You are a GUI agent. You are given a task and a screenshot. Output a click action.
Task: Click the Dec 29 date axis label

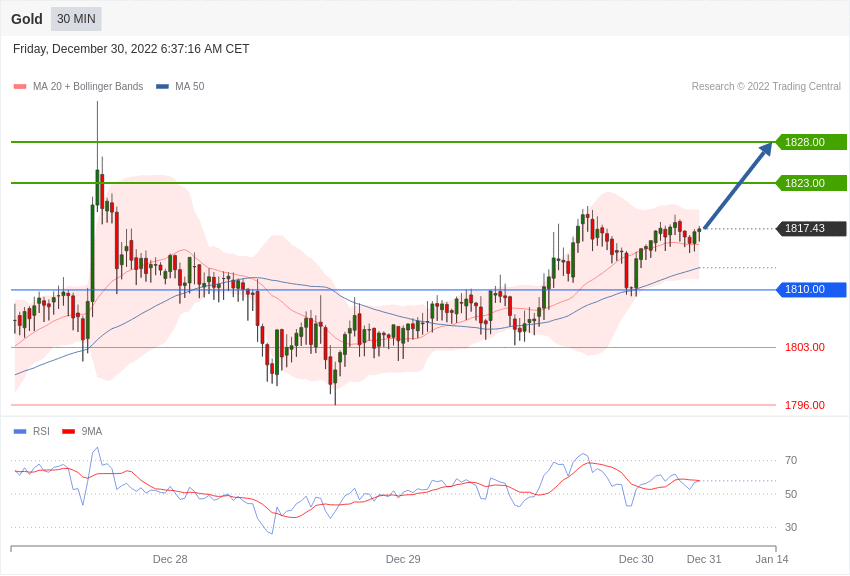click(403, 559)
